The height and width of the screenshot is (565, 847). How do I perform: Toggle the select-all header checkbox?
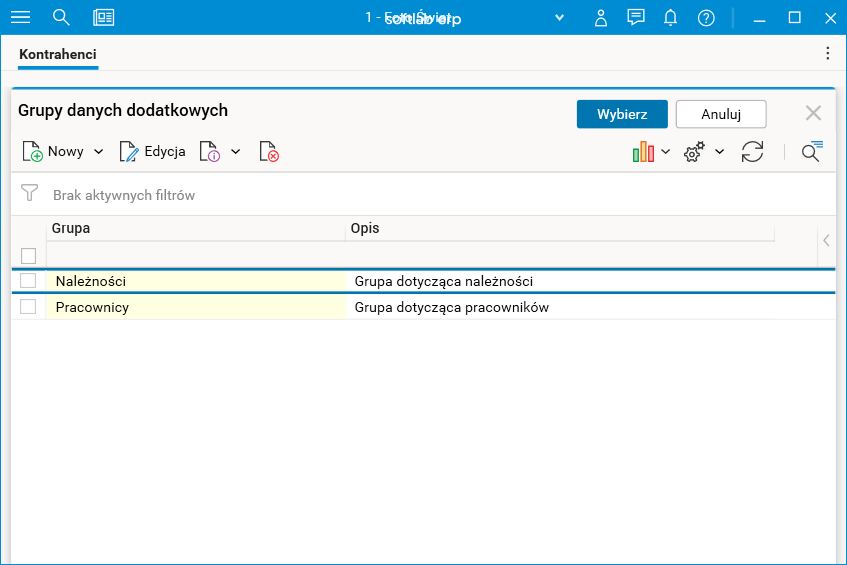point(28,256)
